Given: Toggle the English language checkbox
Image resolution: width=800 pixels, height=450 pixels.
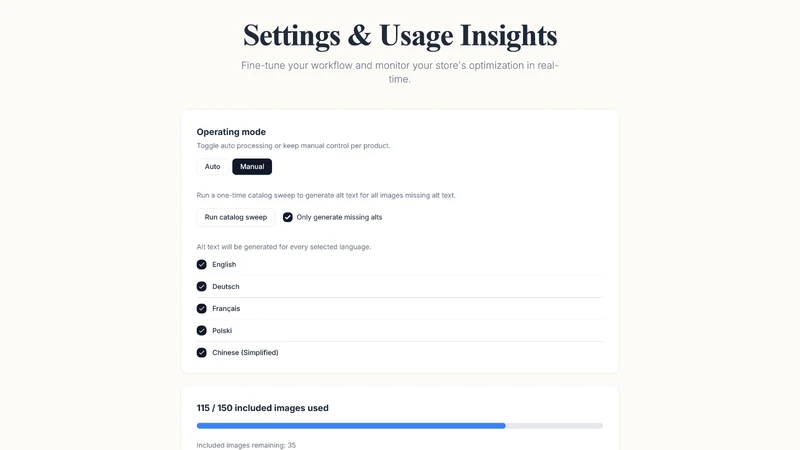Looking at the screenshot, I should (x=202, y=264).
